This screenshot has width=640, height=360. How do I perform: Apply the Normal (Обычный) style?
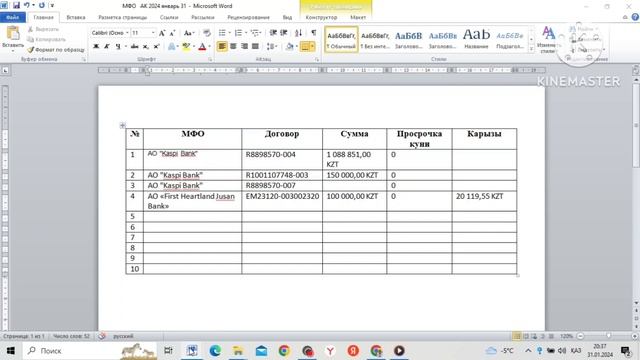tap(341, 40)
